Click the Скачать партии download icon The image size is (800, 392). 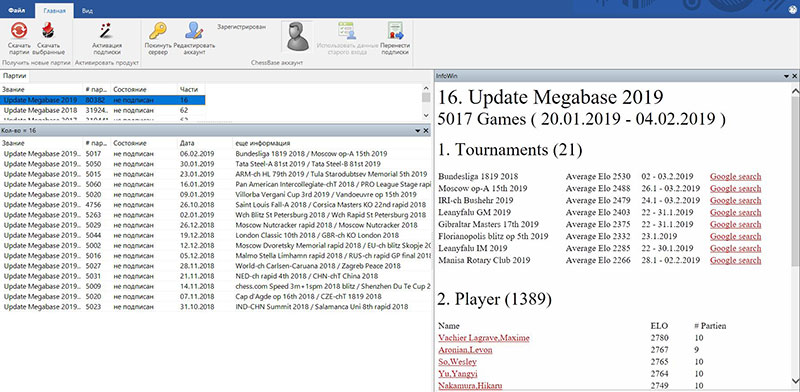(19, 32)
